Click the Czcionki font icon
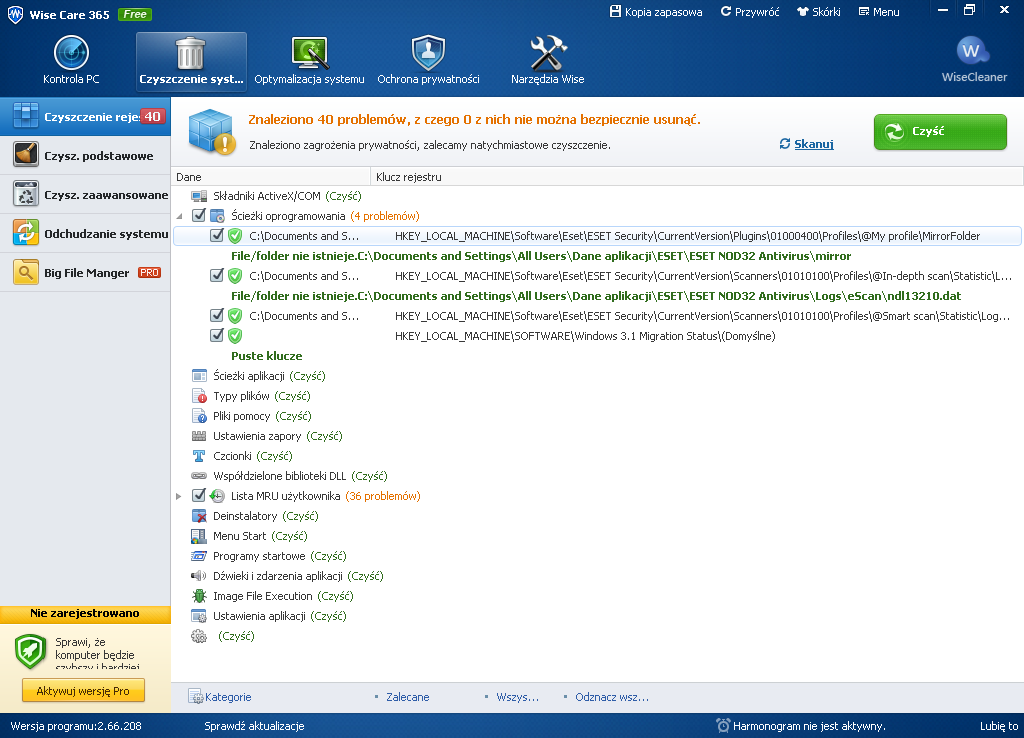 (x=199, y=456)
